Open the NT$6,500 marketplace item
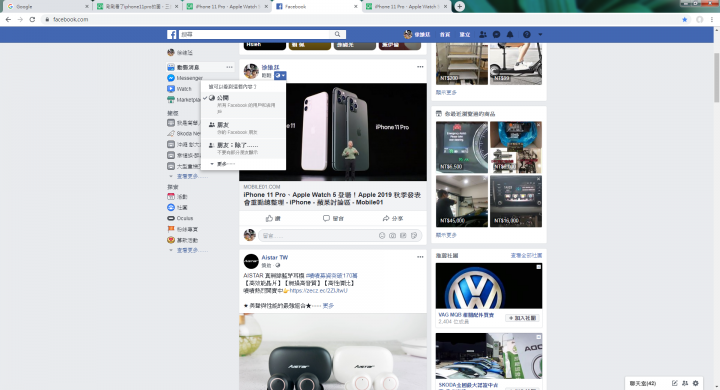Screen dimensions: 720x390 point(461,147)
